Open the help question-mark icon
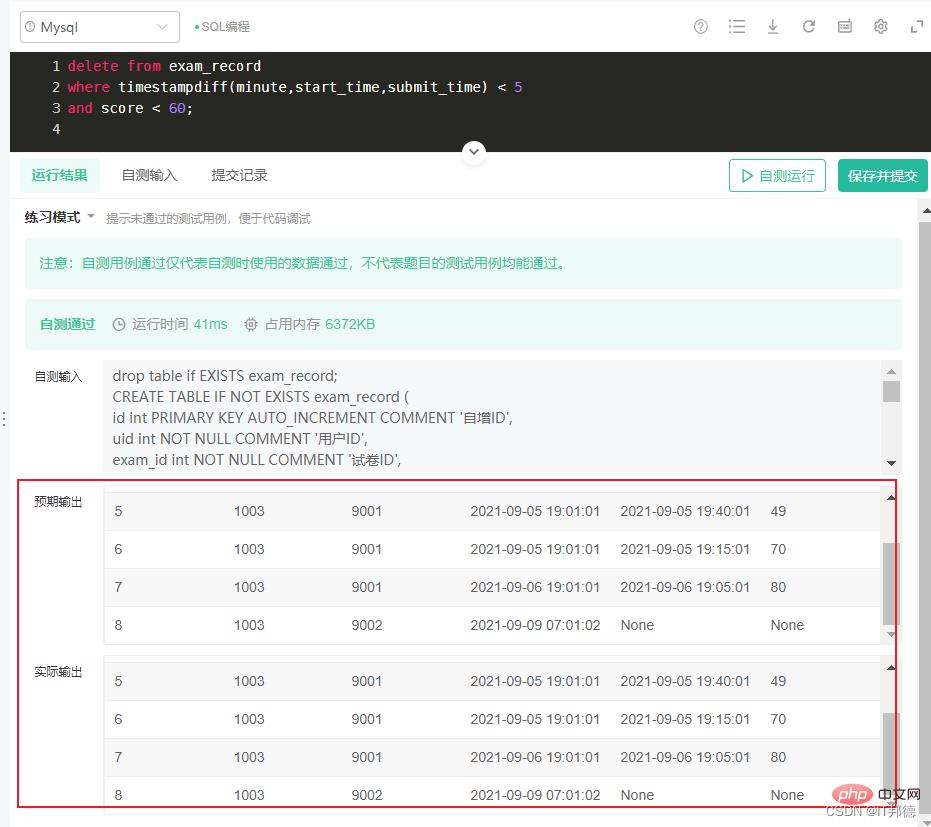 click(701, 27)
